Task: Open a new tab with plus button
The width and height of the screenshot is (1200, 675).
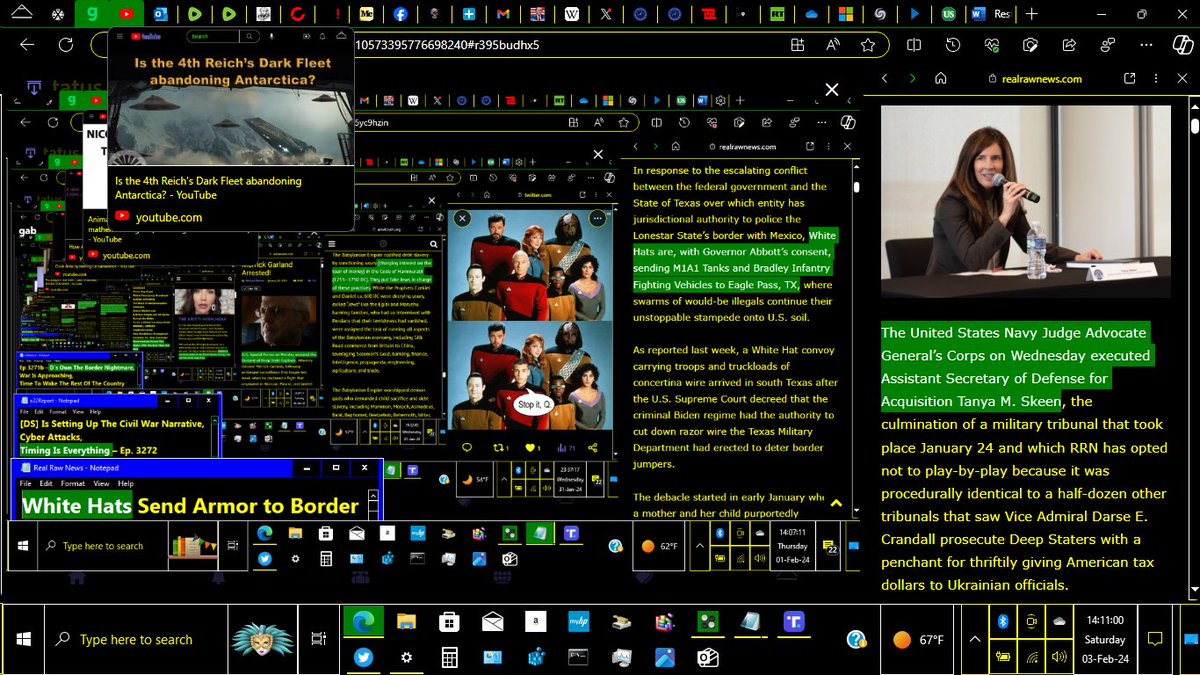Action: click(x=1031, y=14)
